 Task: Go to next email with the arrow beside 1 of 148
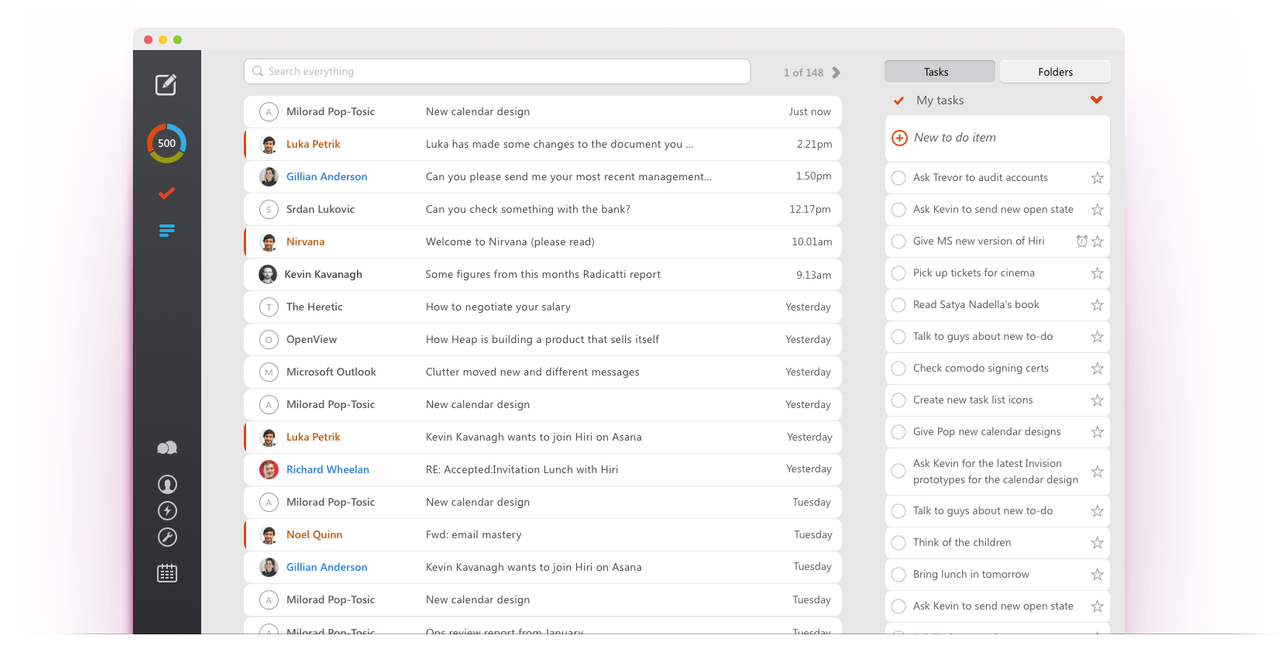836,73
